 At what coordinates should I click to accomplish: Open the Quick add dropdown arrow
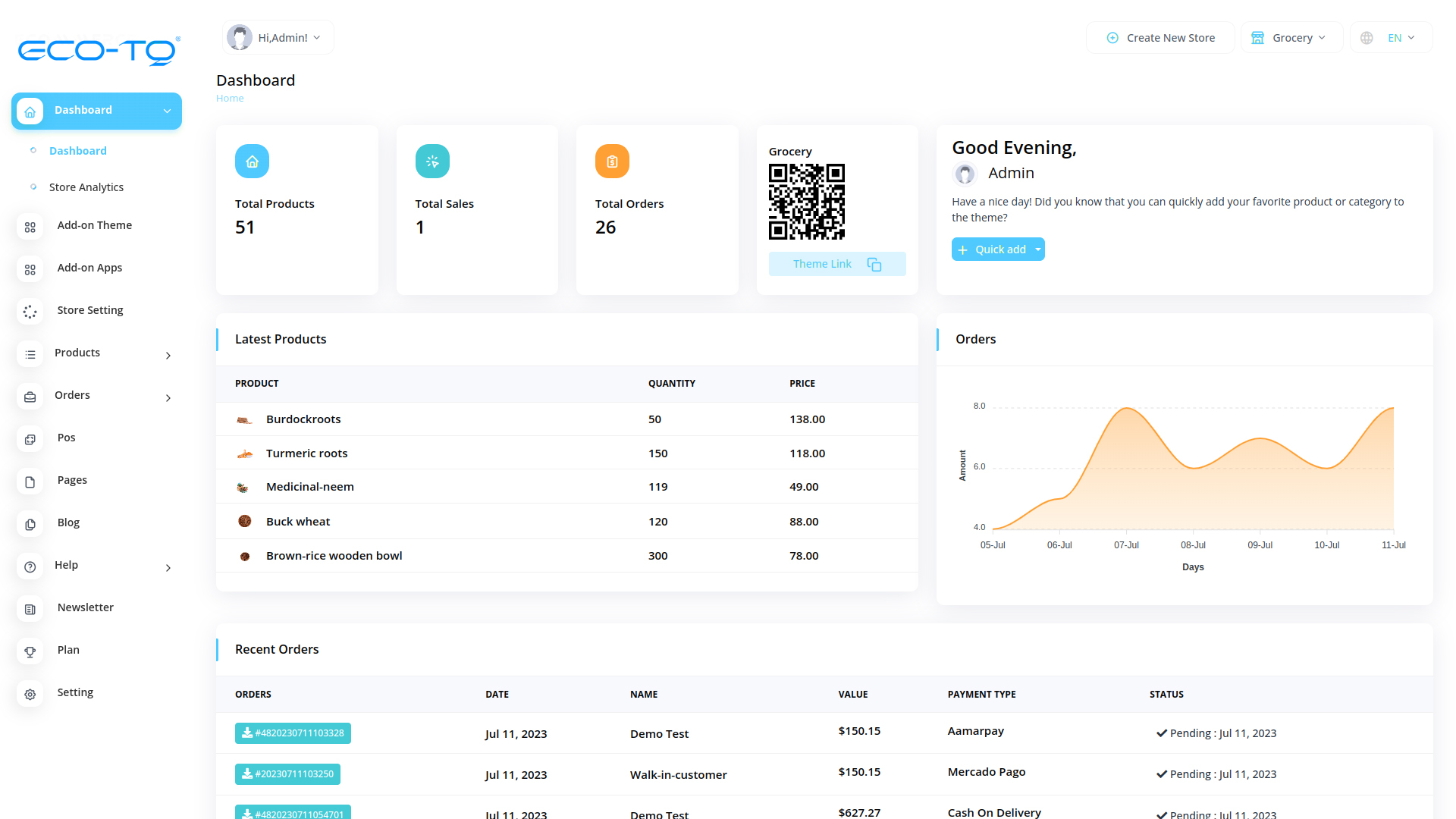(x=1038, y=249)
